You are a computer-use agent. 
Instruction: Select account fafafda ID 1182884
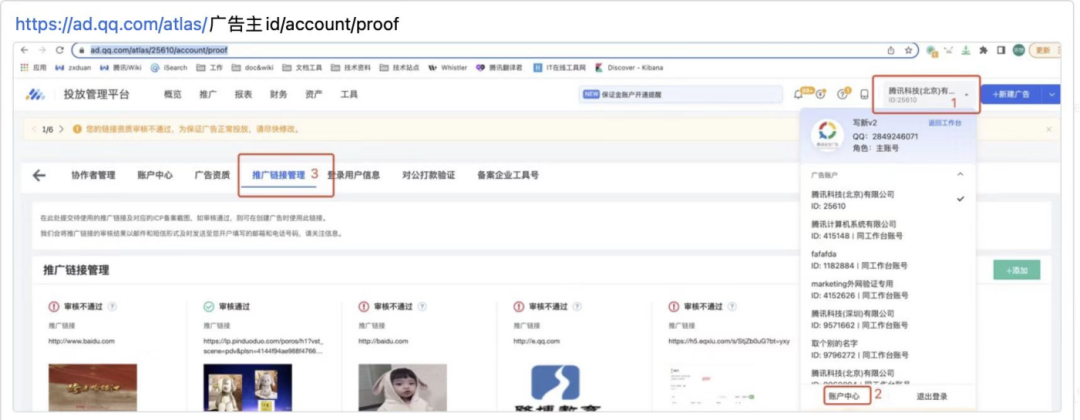(x=889, y=260)
